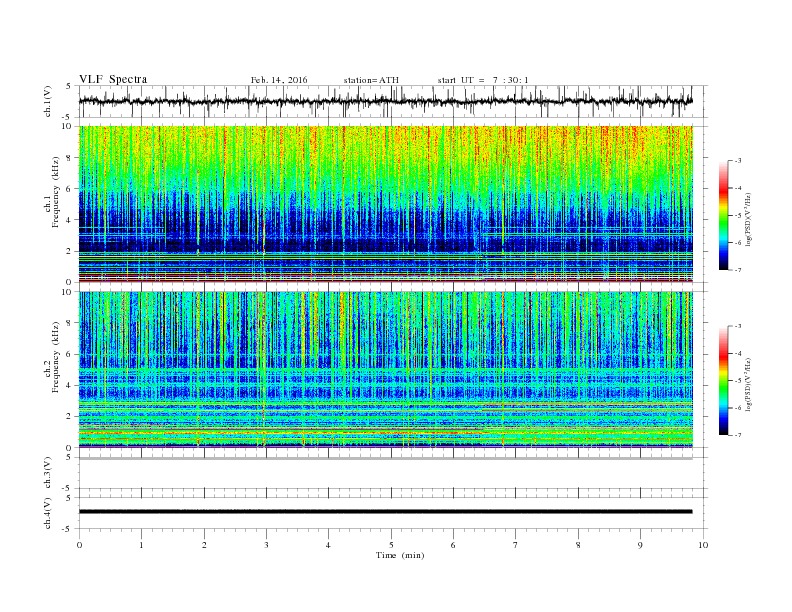Click the "2" kHz tick on ch.1 spectrogram
Screen dimensions: 792x612
click(70, 251)
